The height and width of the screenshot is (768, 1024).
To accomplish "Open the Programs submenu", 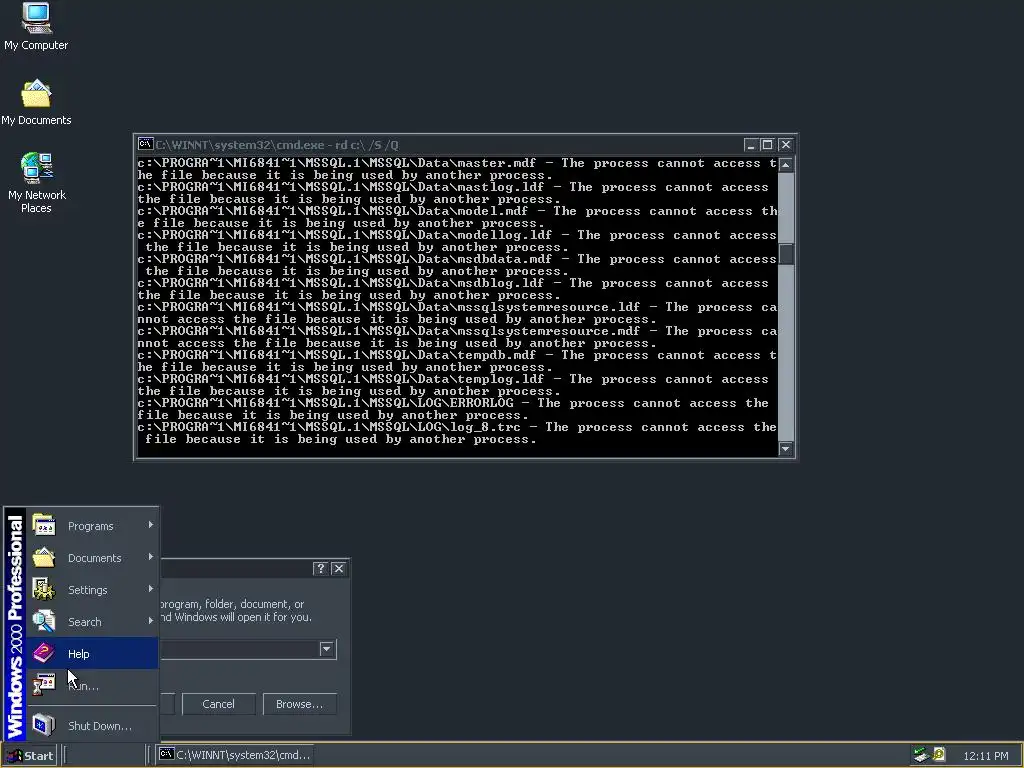I will point(93,526).
